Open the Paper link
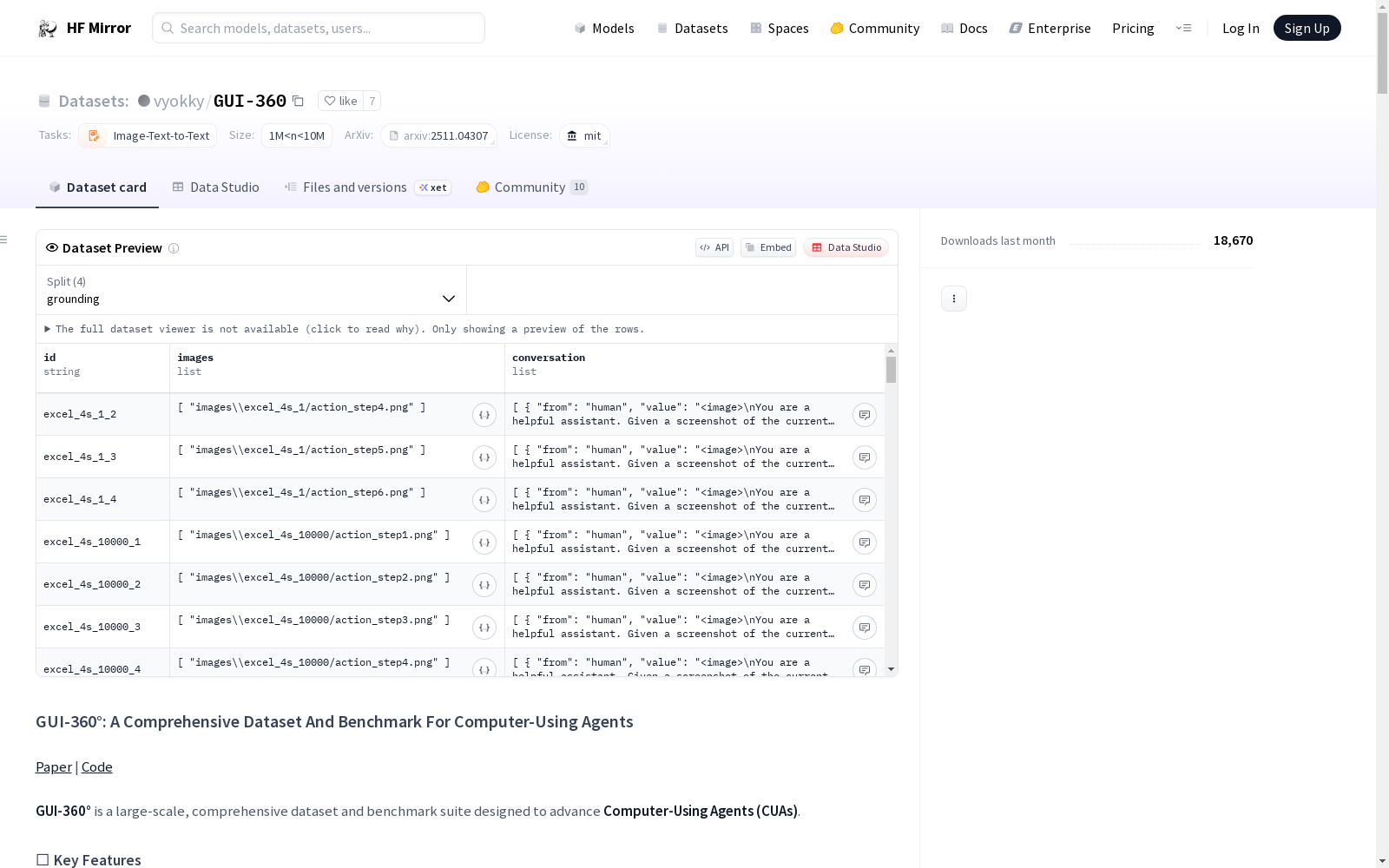Image resolution: width=1389 pixels, height=868 pixels. [54, 766]
